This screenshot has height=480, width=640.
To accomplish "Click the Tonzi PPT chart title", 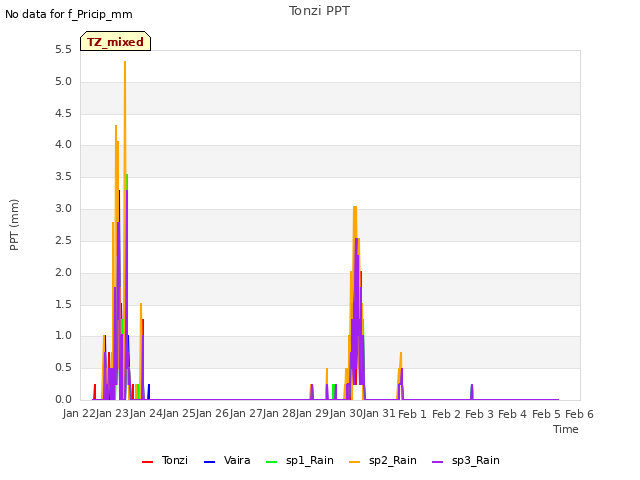I will tap(319, 11).
